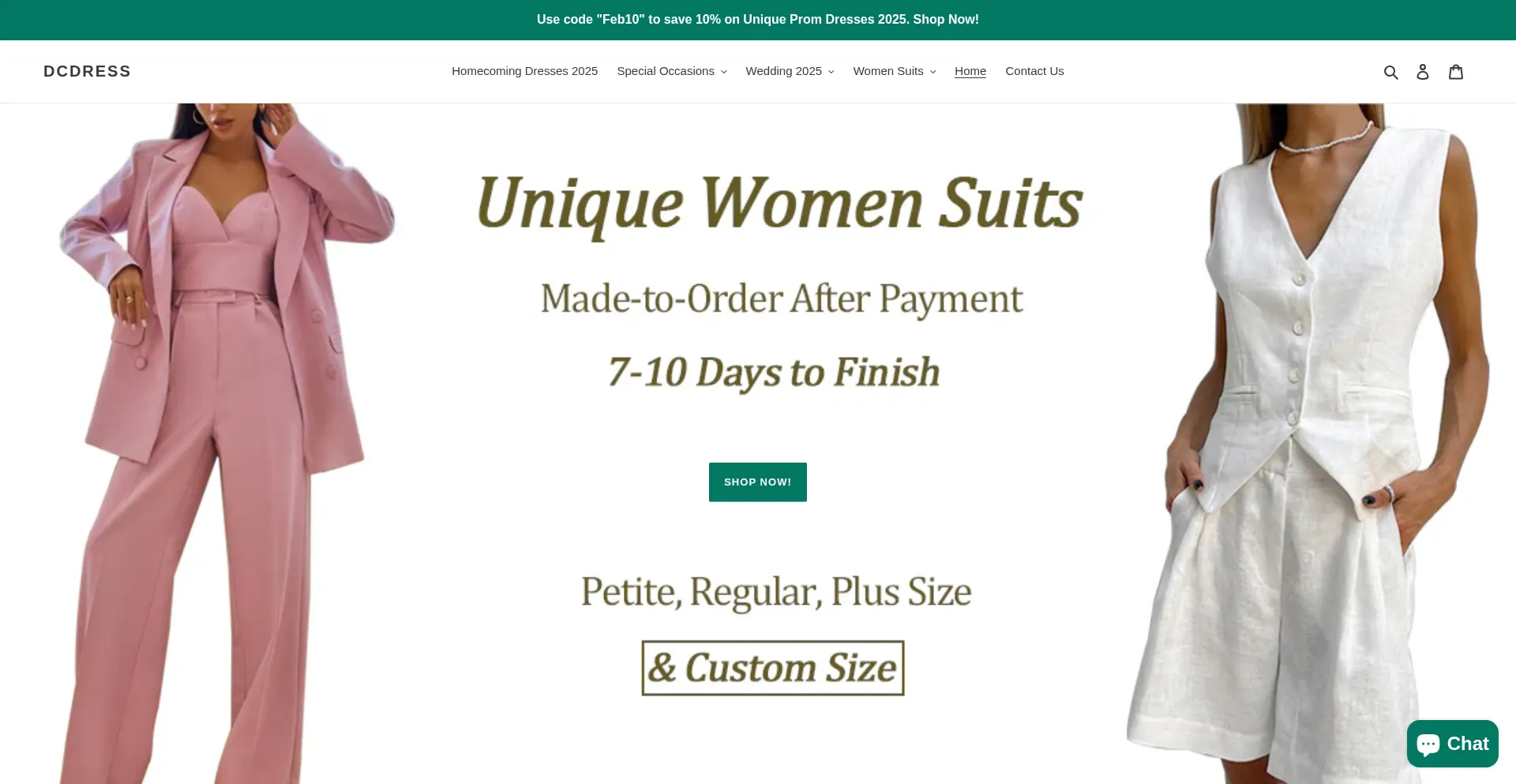Click the Made-to-Order After Payment text
1516x784 pixels.
pyautogui.click(x=782, y=299)
